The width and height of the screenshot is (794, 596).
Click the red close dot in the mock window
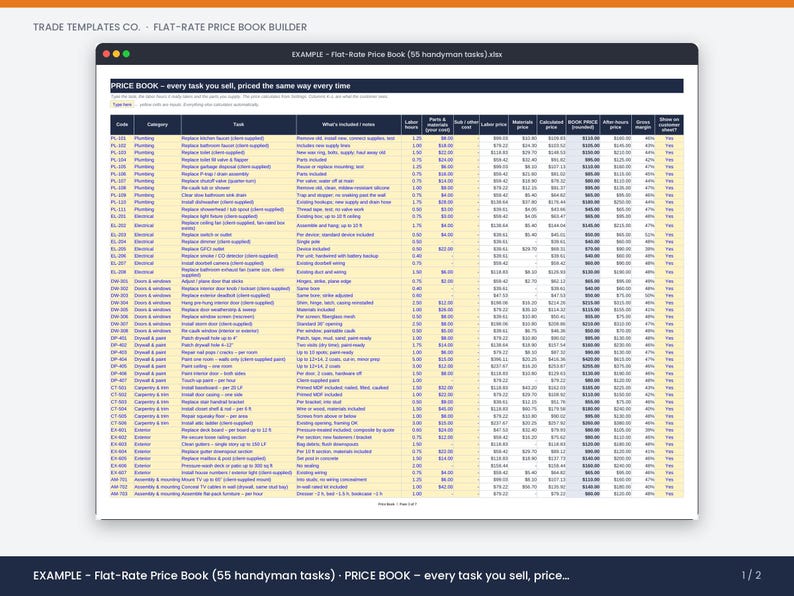tap(106, 54)
